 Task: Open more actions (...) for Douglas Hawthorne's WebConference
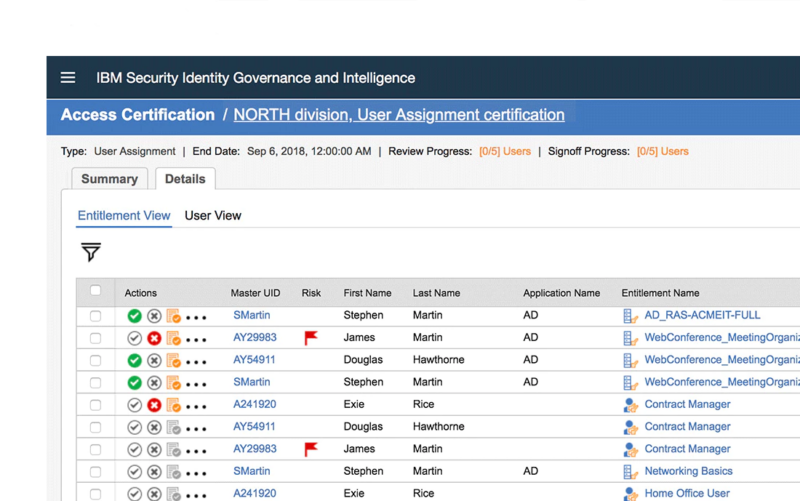click(196, 362)
